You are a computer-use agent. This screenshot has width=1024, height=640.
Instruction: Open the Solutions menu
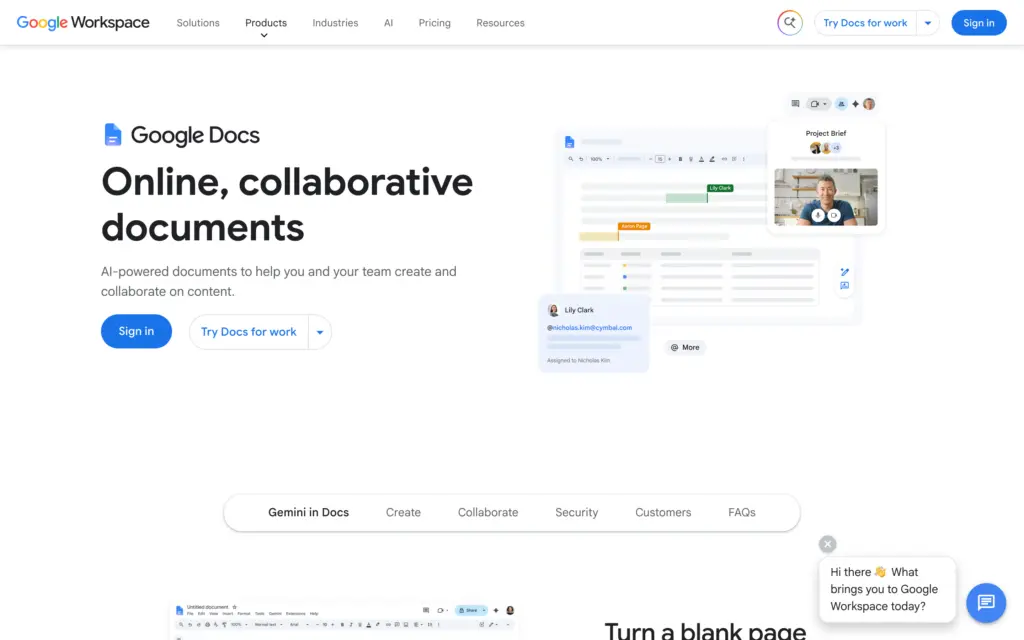click(198, 23)
